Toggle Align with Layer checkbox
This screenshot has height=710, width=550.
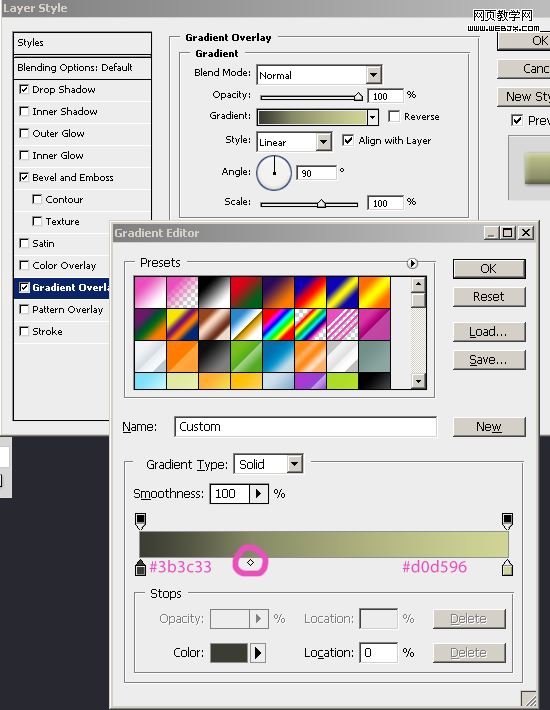tap(348, 140)
